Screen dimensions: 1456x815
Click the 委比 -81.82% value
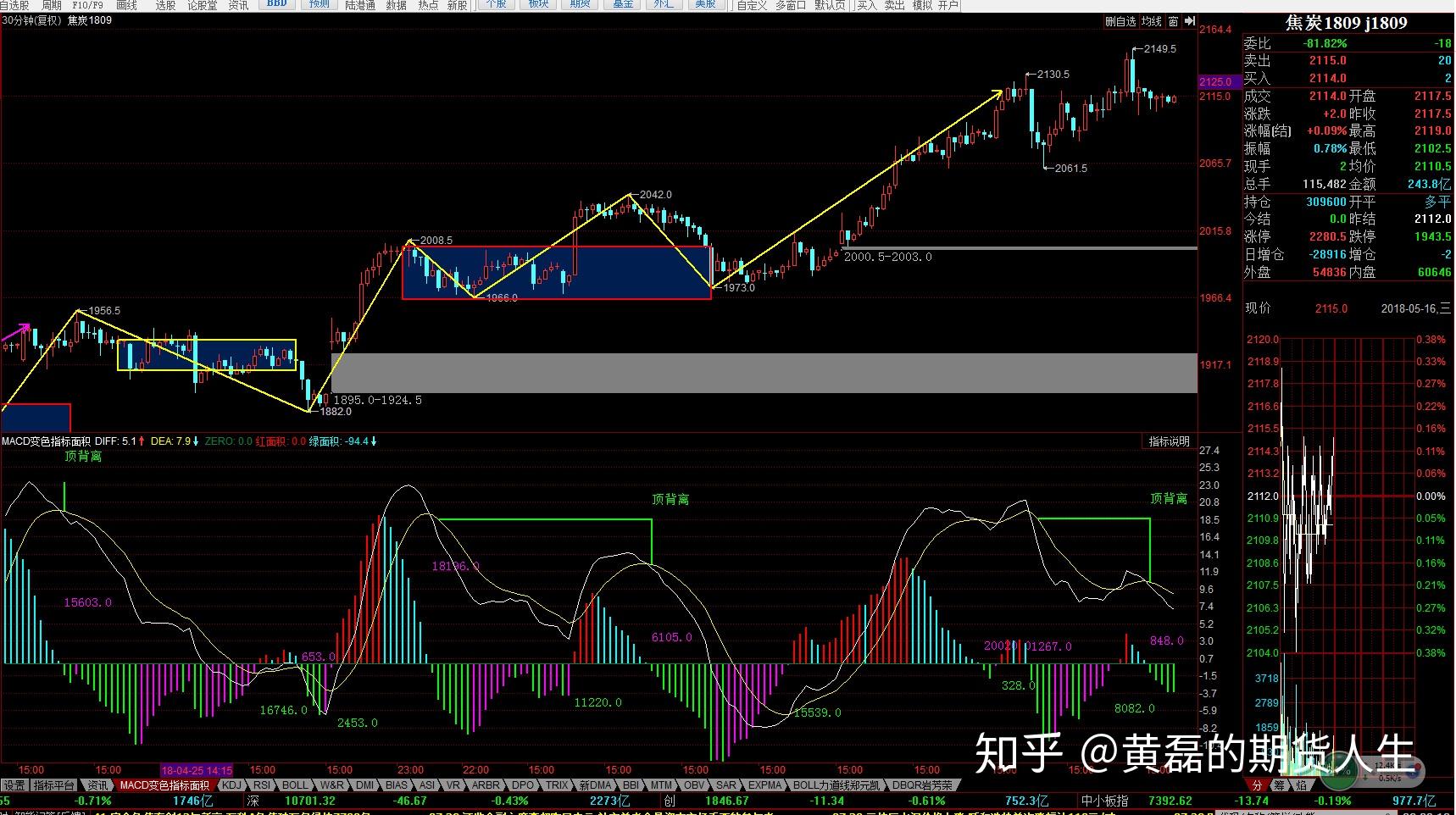[x=1325, y=43]
